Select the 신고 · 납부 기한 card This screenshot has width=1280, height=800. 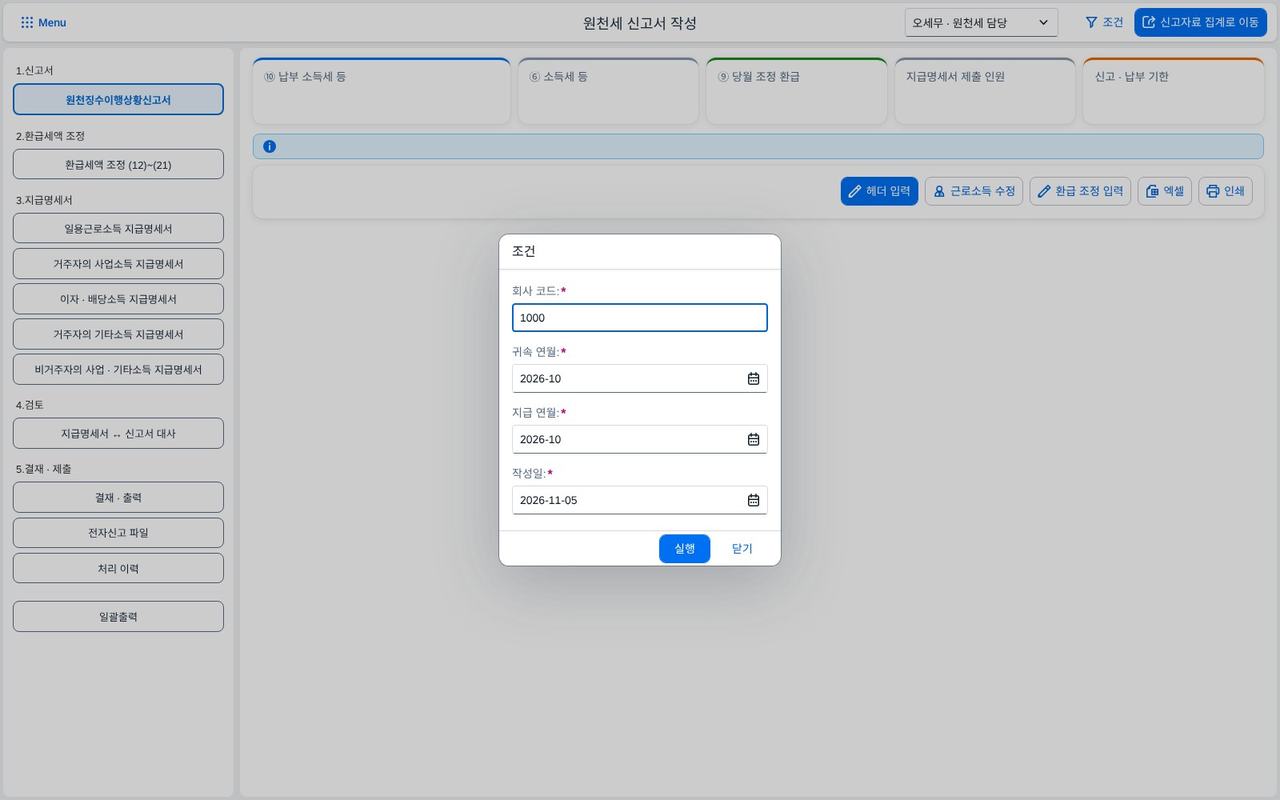click(x=1174, y=91)
